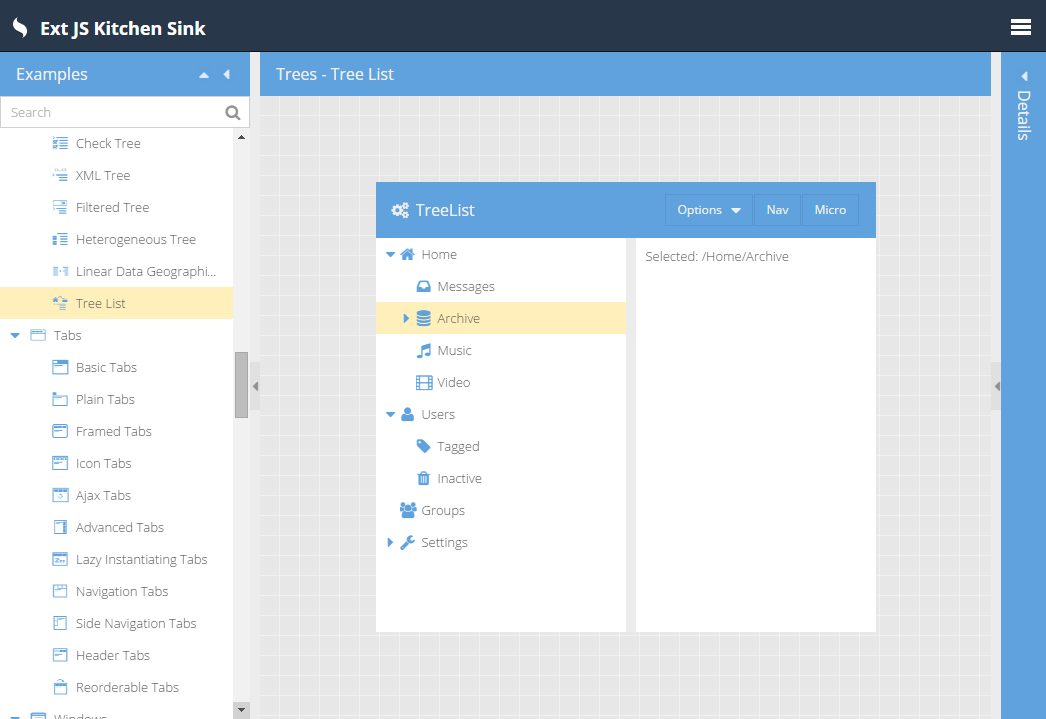Toggle the Micro mode button
The image size is (1046, 719).
click(830, 210)
